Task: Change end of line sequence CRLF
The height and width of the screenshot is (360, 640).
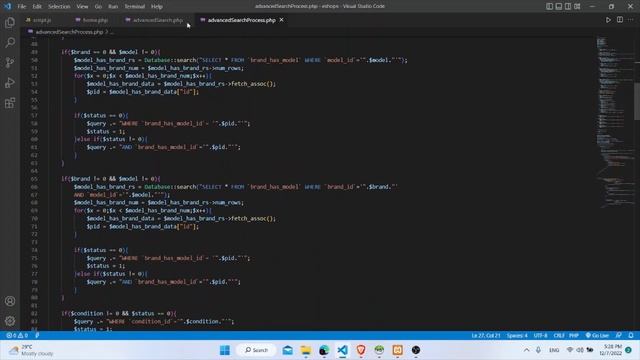Action: tap(559, 336)
